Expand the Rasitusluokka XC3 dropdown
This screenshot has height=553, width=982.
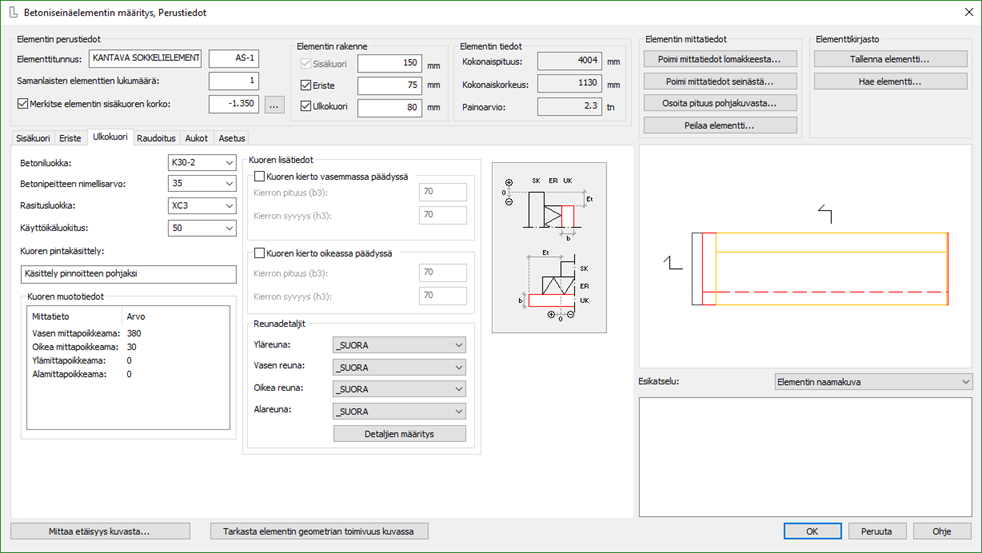coord(202,206)
